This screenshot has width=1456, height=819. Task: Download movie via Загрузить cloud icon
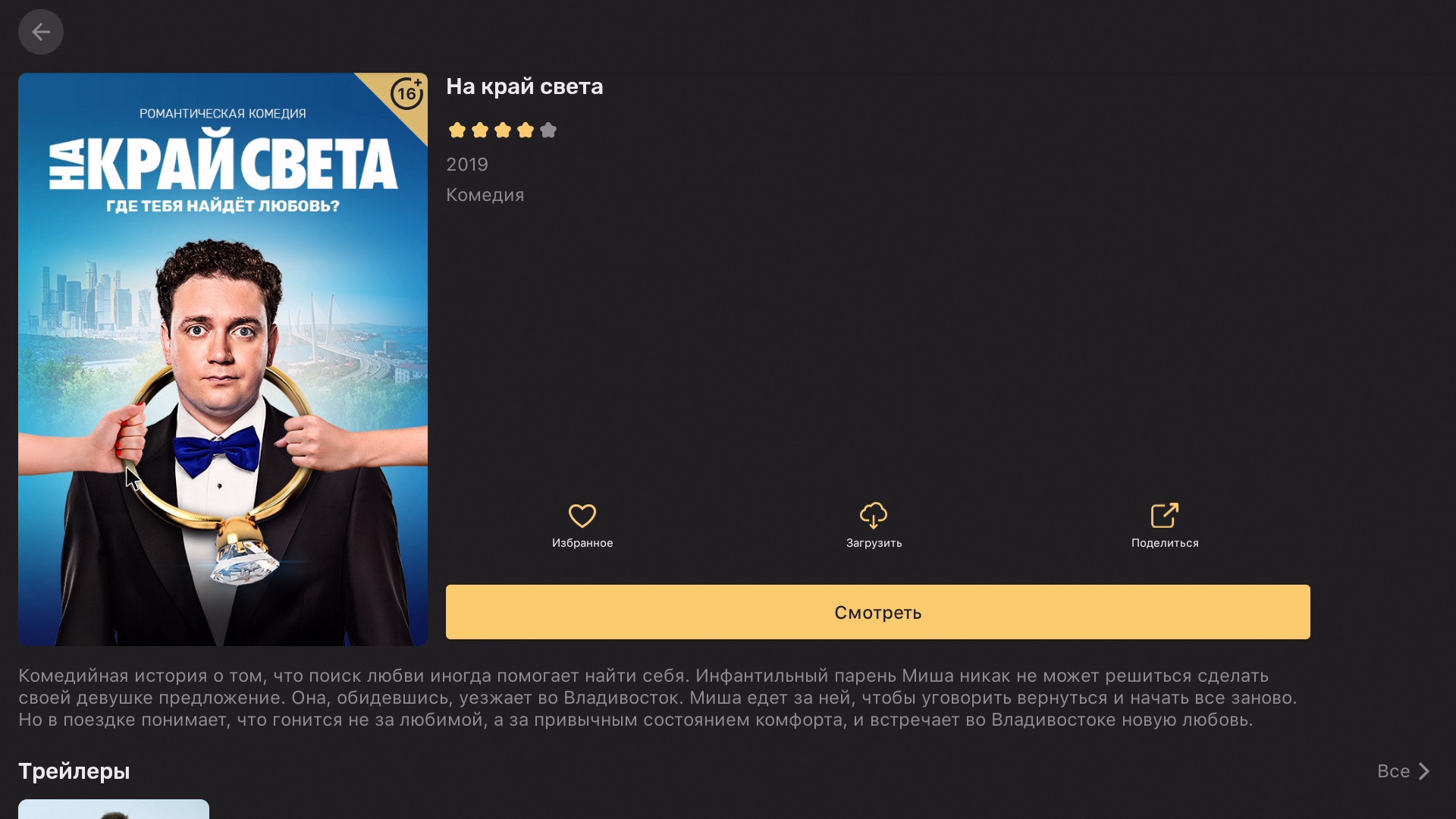click(874, 516)
